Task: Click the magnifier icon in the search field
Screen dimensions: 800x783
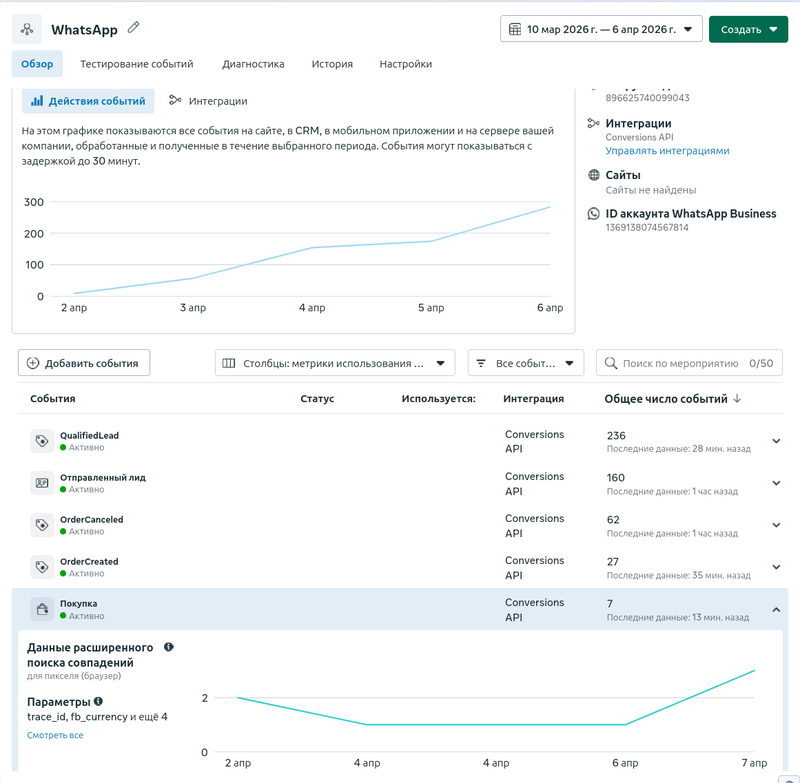Action: [610, 363]
